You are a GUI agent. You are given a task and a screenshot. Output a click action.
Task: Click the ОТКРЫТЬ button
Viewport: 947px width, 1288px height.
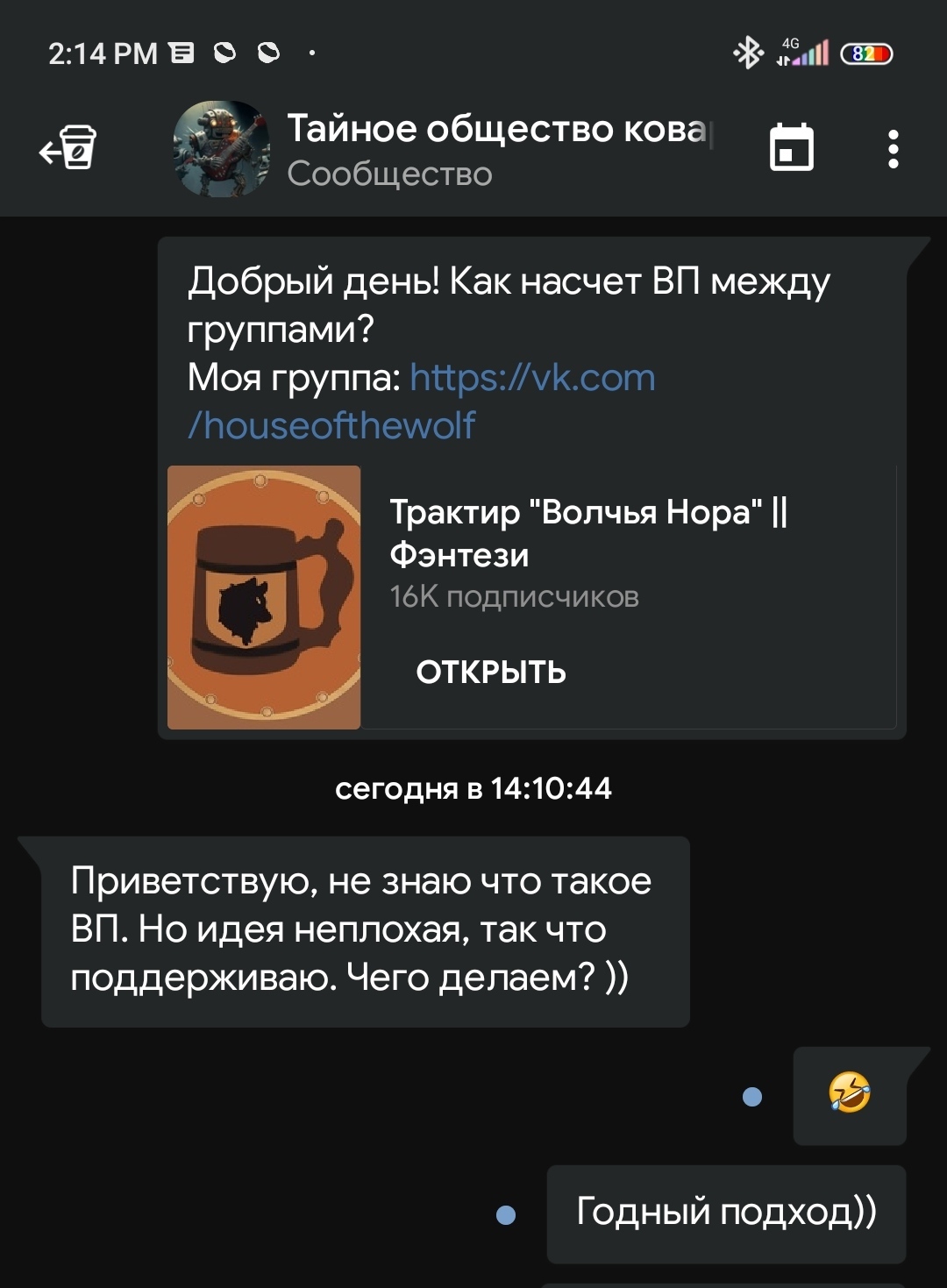pyautogui.click(x=491, y=672)
